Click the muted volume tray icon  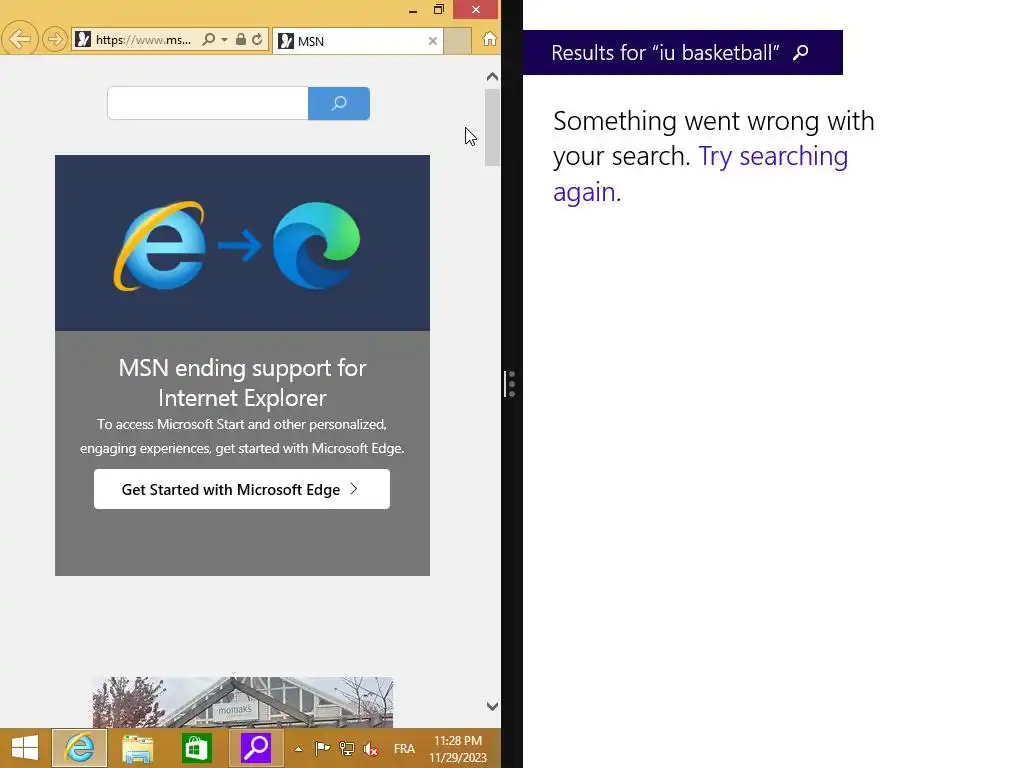pos(370,749)
